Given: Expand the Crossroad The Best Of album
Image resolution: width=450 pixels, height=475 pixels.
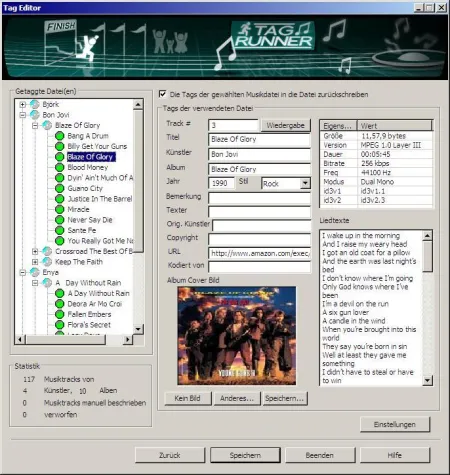Looking at the screenshot, I should coord(35,251).
